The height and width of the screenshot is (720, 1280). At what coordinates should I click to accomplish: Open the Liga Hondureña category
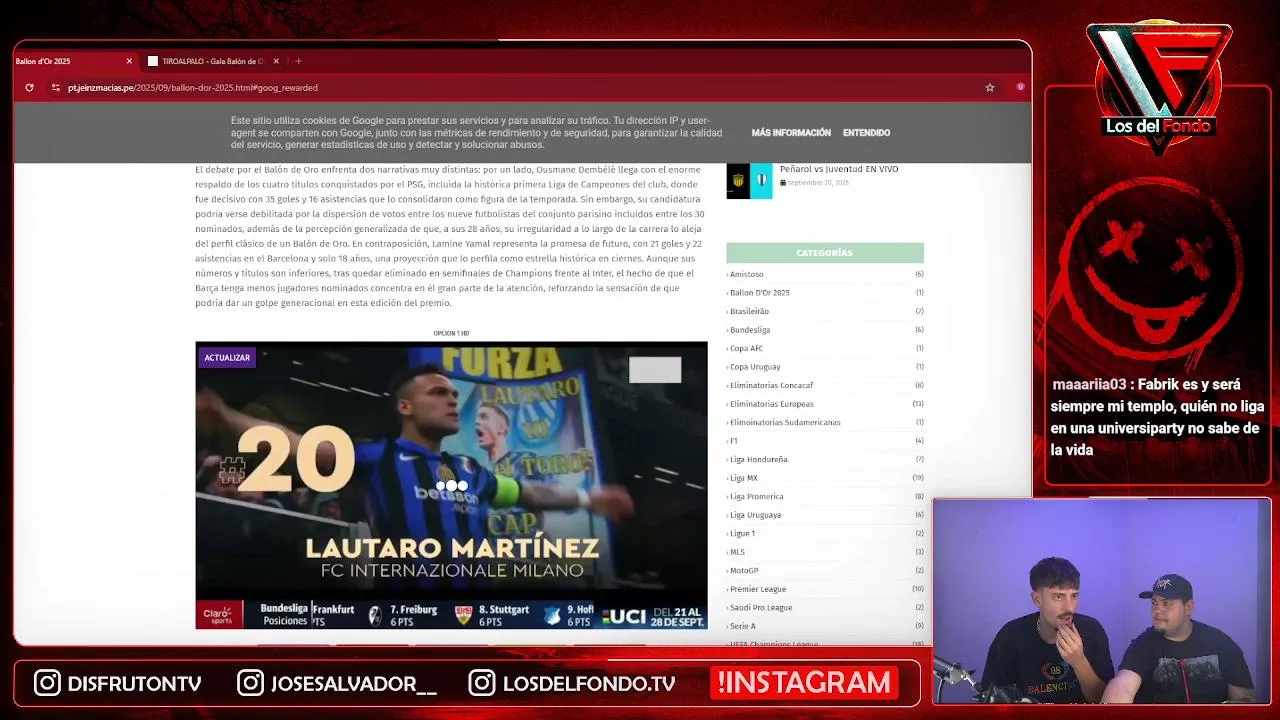point(758,459)
